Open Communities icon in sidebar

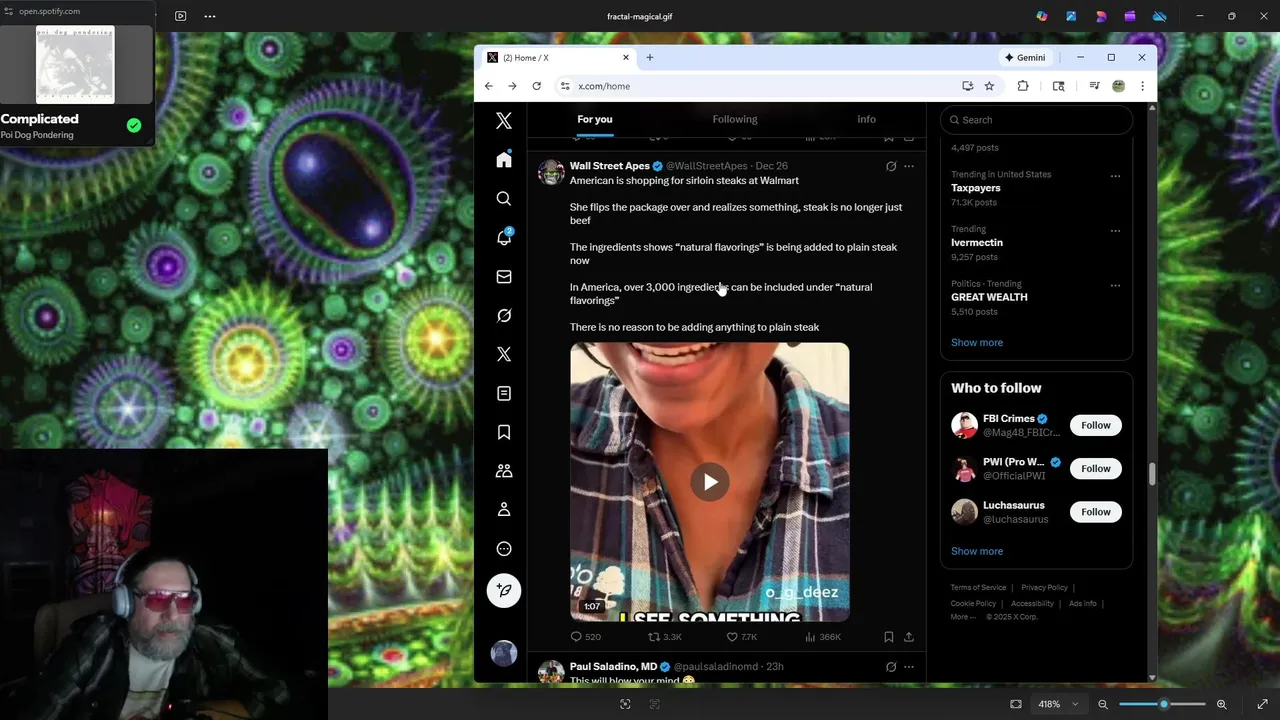(x=504, y=471)
